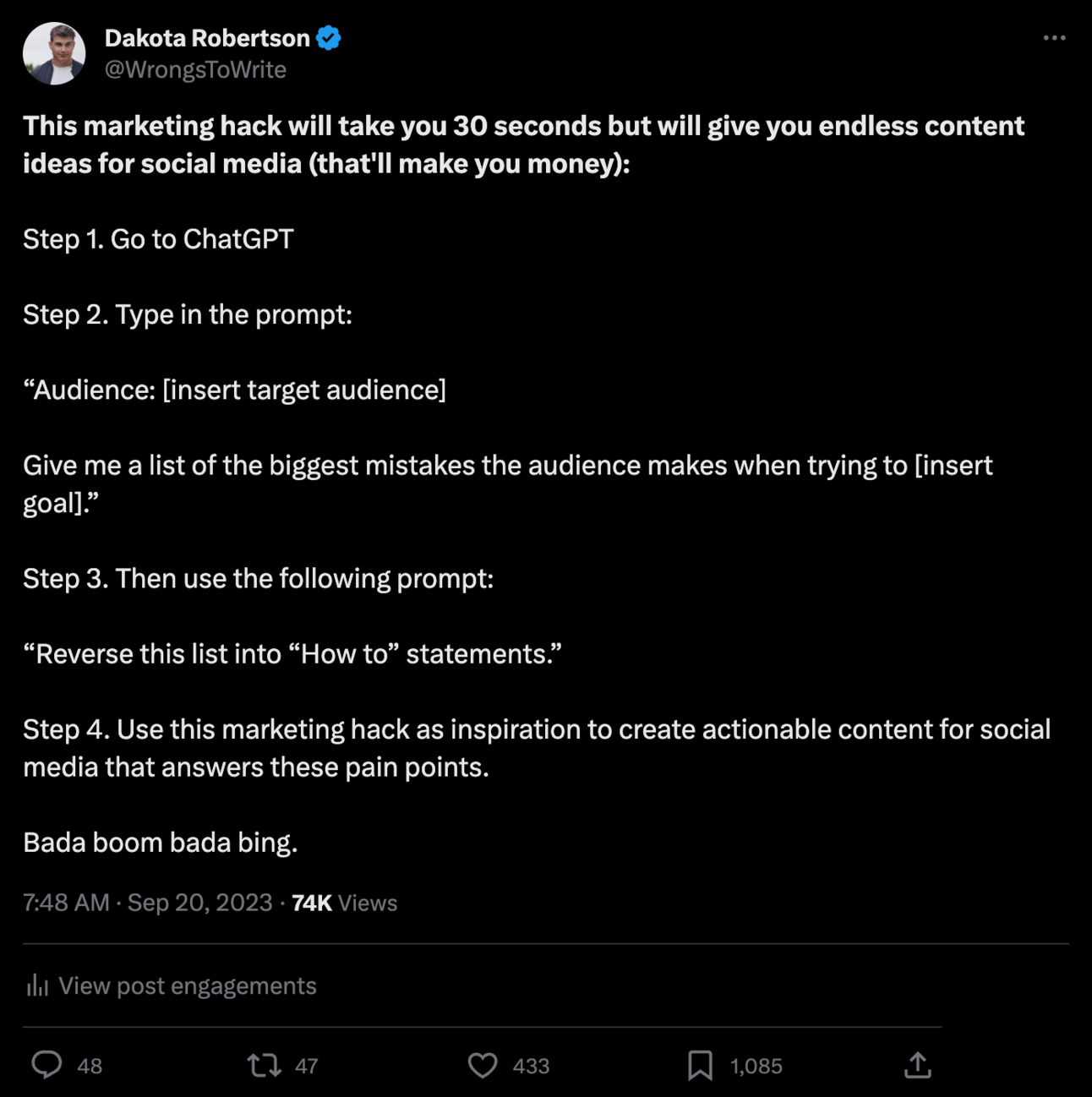Open Dakota Robertson's profile picture

pos(54,53)
